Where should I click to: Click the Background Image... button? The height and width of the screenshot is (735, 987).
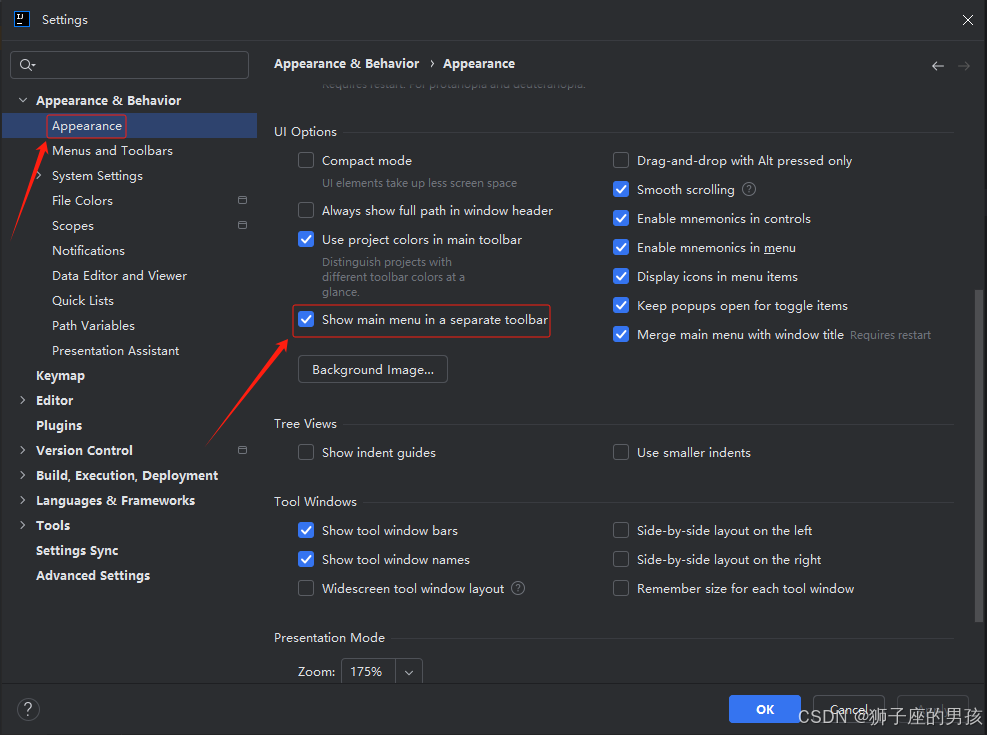[373, 369]
